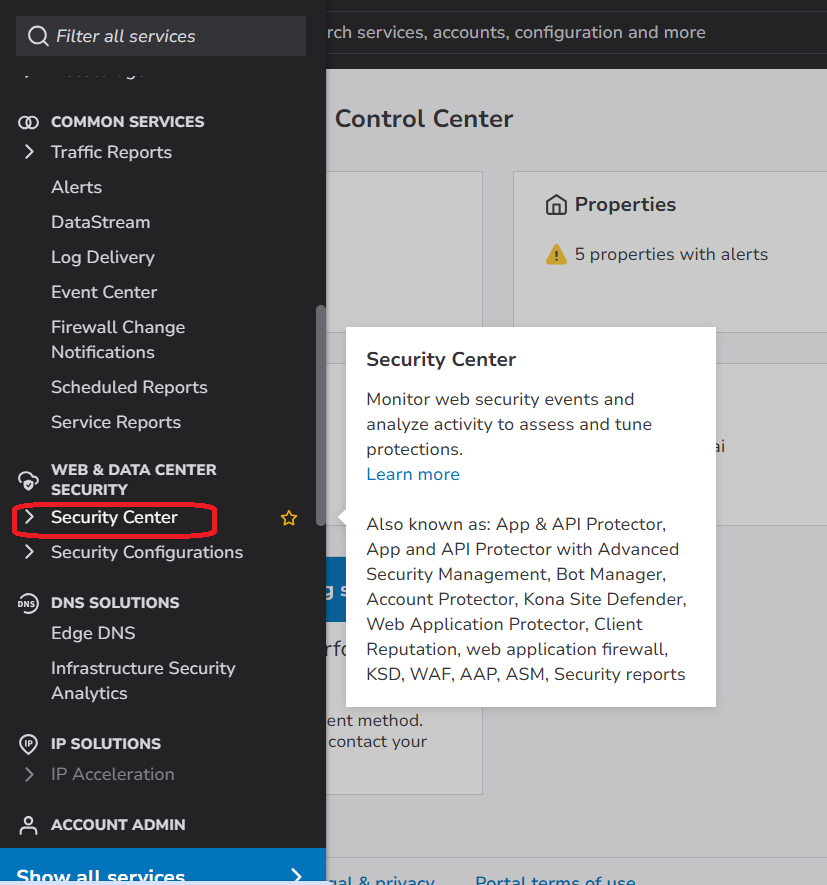The image size is (827, 885).
Task: Expand the Traffic Reports chevron
Action: 29,152
